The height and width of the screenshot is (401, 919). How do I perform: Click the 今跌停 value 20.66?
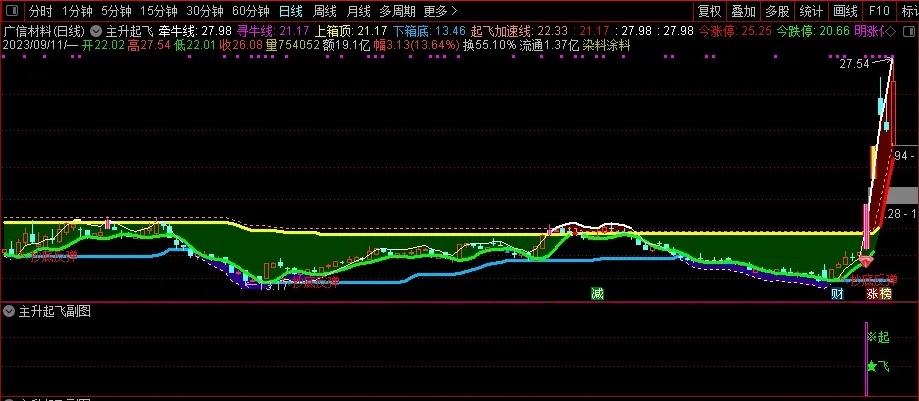[x=833, y=31]
